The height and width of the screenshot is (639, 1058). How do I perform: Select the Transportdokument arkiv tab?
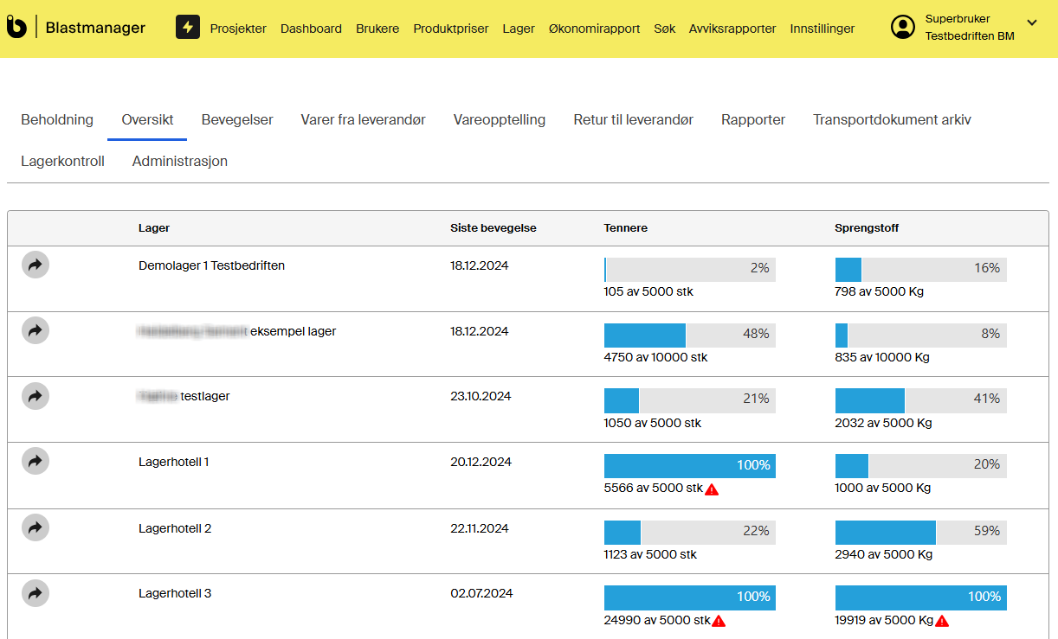(x=891, y=120)
